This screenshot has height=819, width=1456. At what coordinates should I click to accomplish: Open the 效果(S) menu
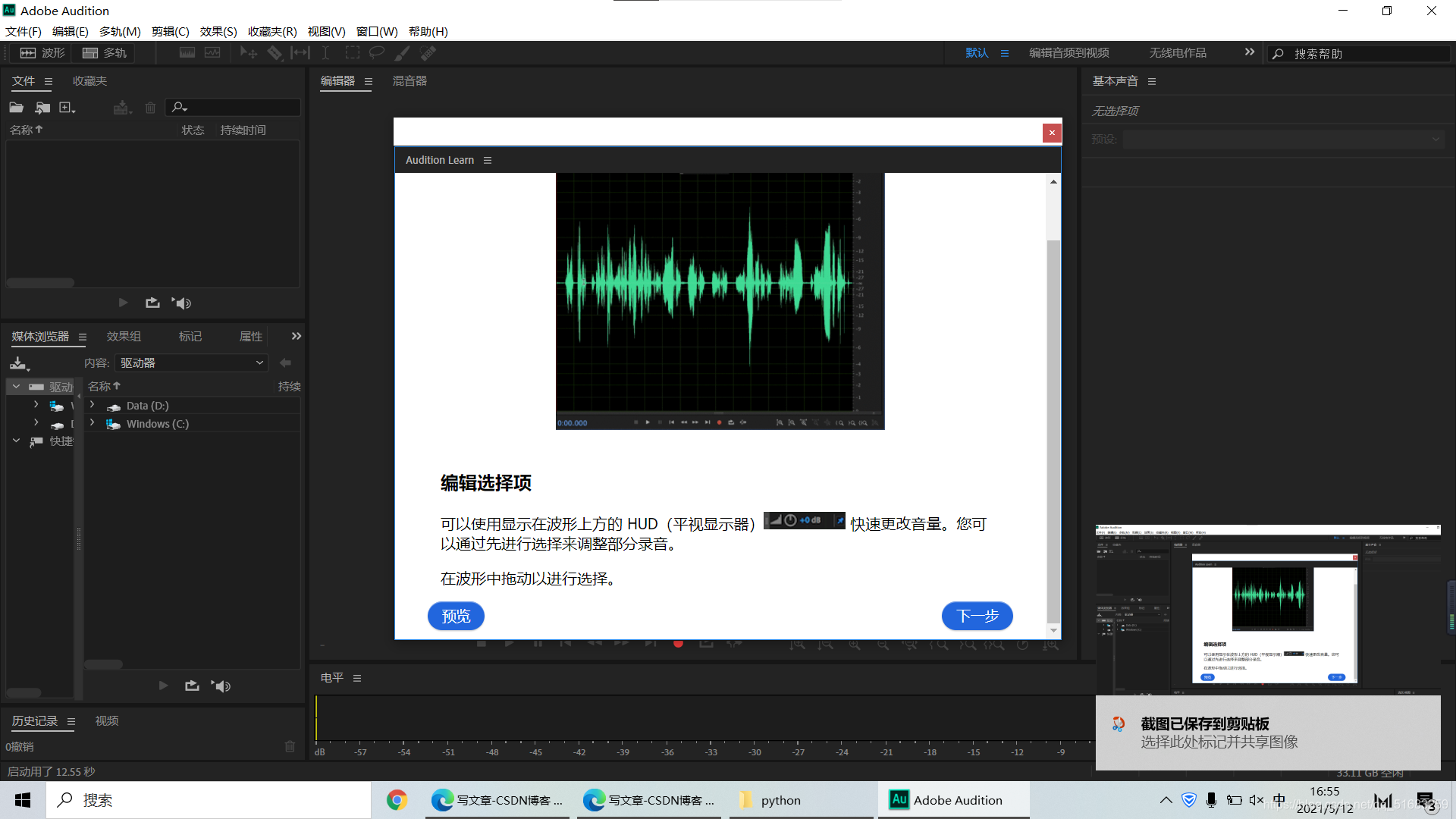tap(218, 31)
